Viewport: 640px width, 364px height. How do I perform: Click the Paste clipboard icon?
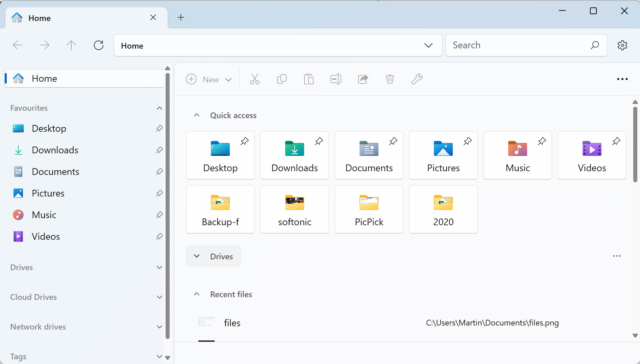click(309, 79)
